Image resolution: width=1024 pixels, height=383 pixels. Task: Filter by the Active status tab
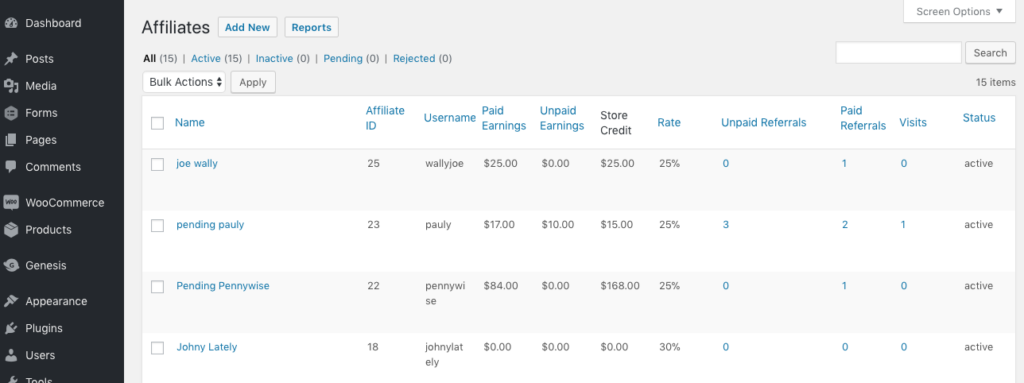coord(206,58)
